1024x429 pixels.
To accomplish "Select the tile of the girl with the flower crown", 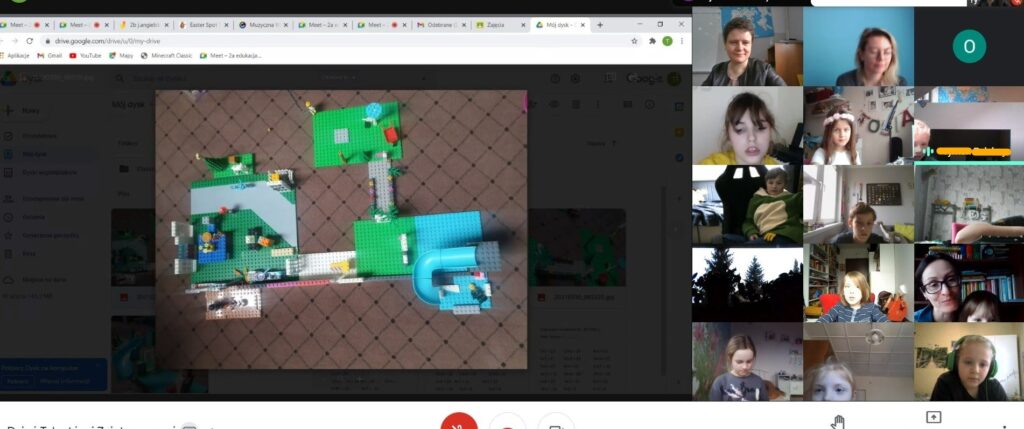I will point(858,125).
